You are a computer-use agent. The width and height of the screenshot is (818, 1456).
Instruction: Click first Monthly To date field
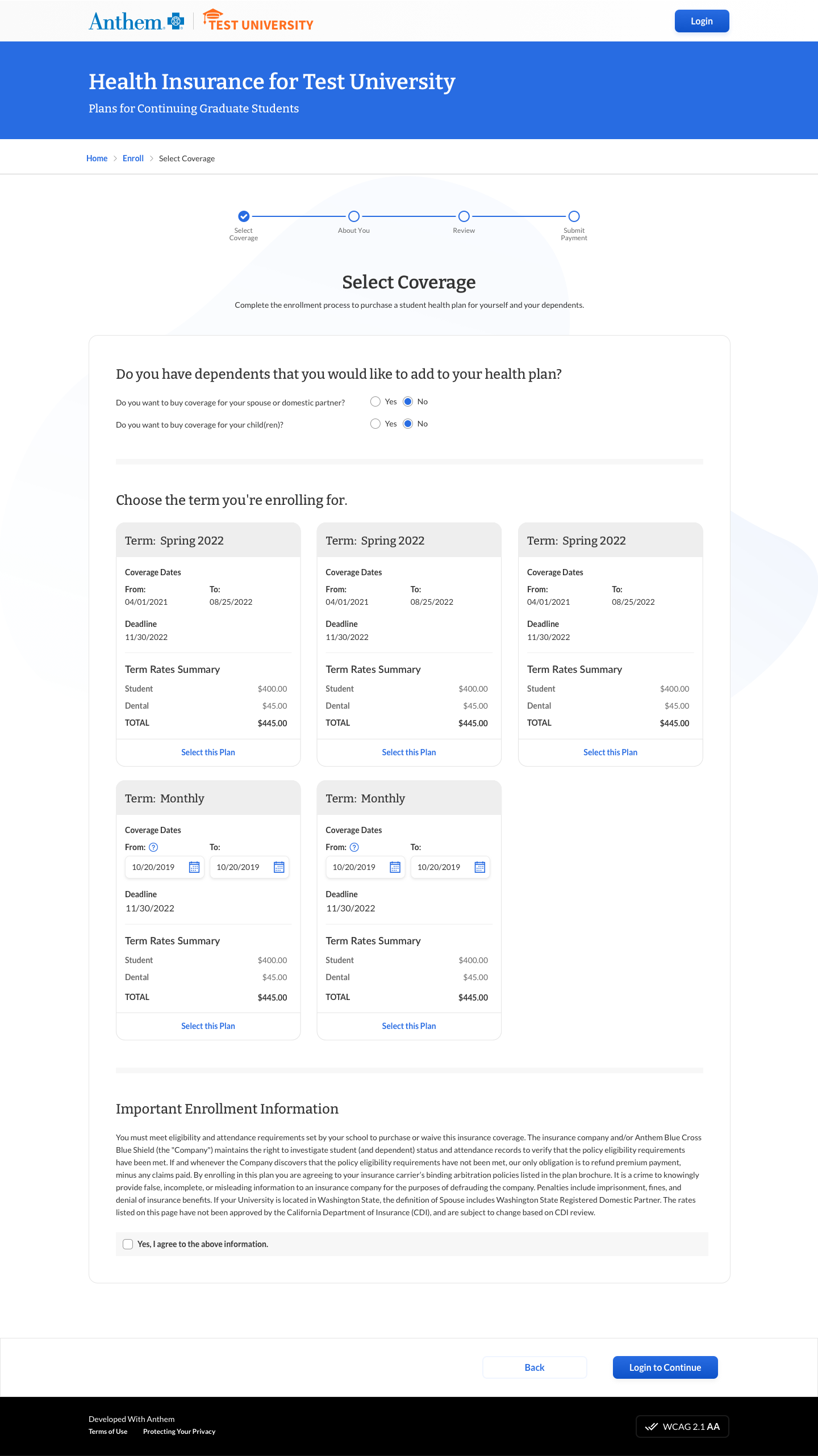[249, 867]
